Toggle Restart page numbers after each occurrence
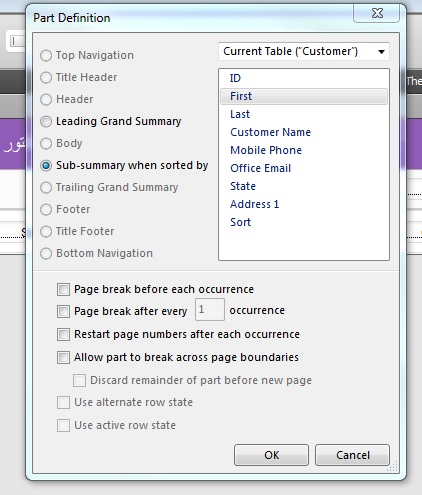The height and width of the screenshot is (495, 422). point(63,334)
